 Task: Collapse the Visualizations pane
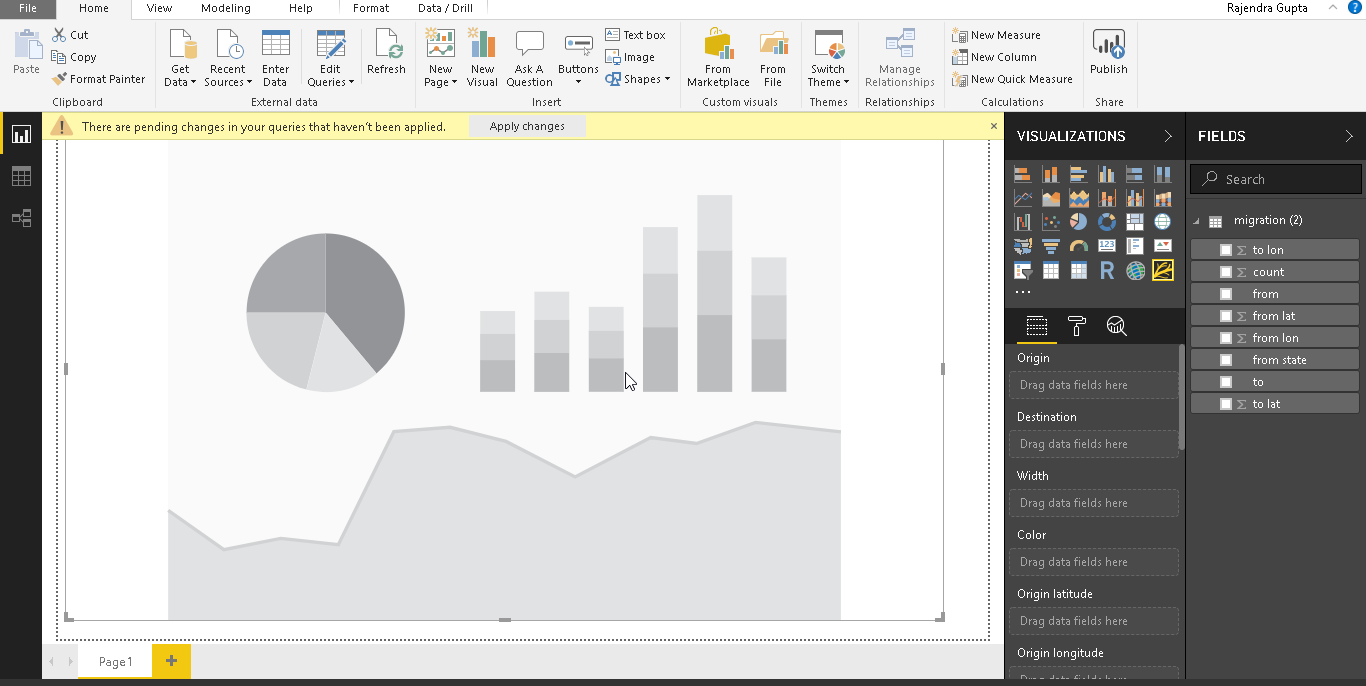1168,136
